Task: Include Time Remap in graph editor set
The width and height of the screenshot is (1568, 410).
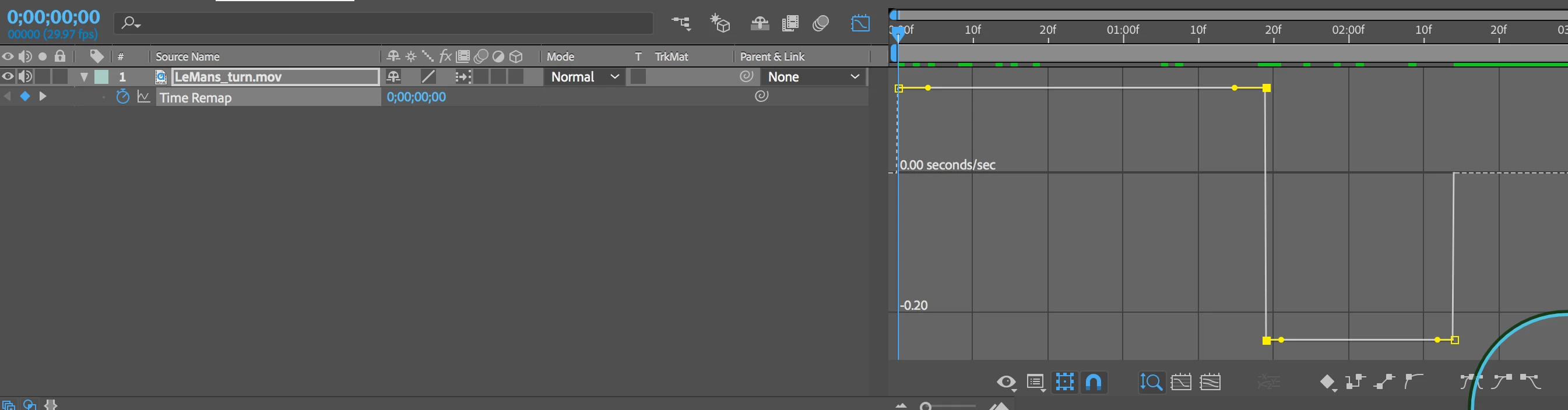Action: (x=143, y=97)
